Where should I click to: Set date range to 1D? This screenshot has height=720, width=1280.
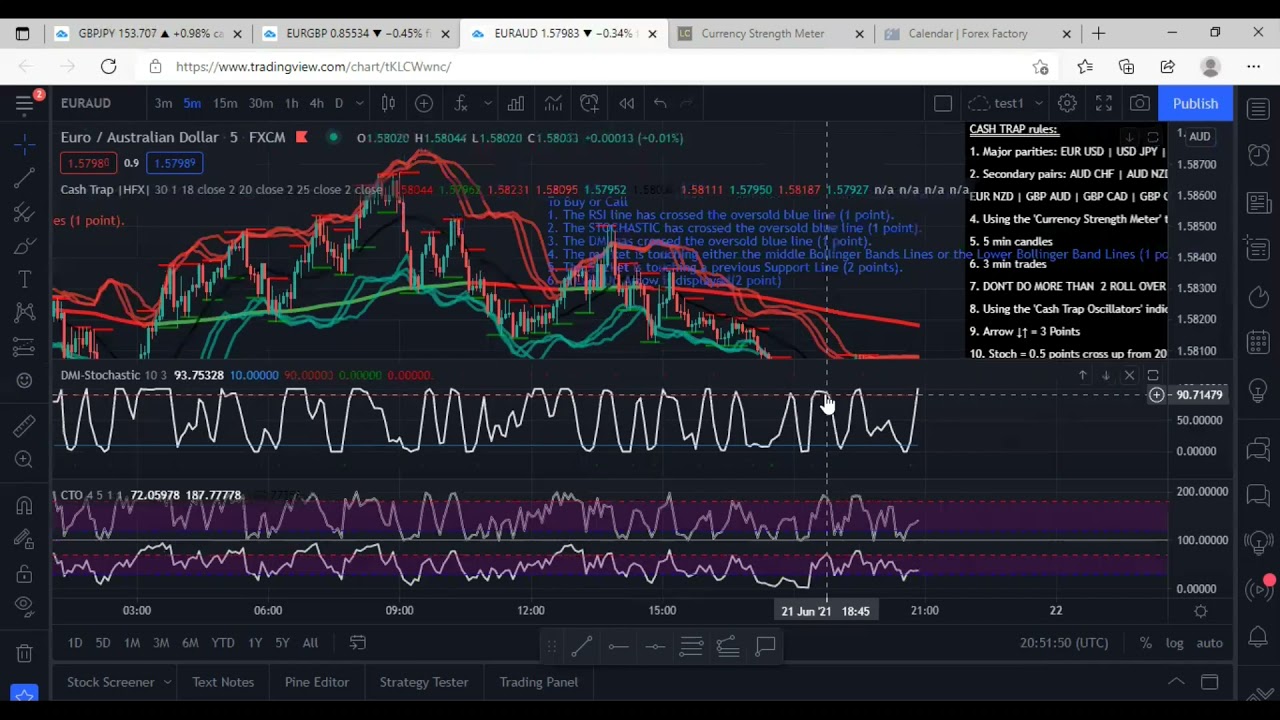click(75, 643)
